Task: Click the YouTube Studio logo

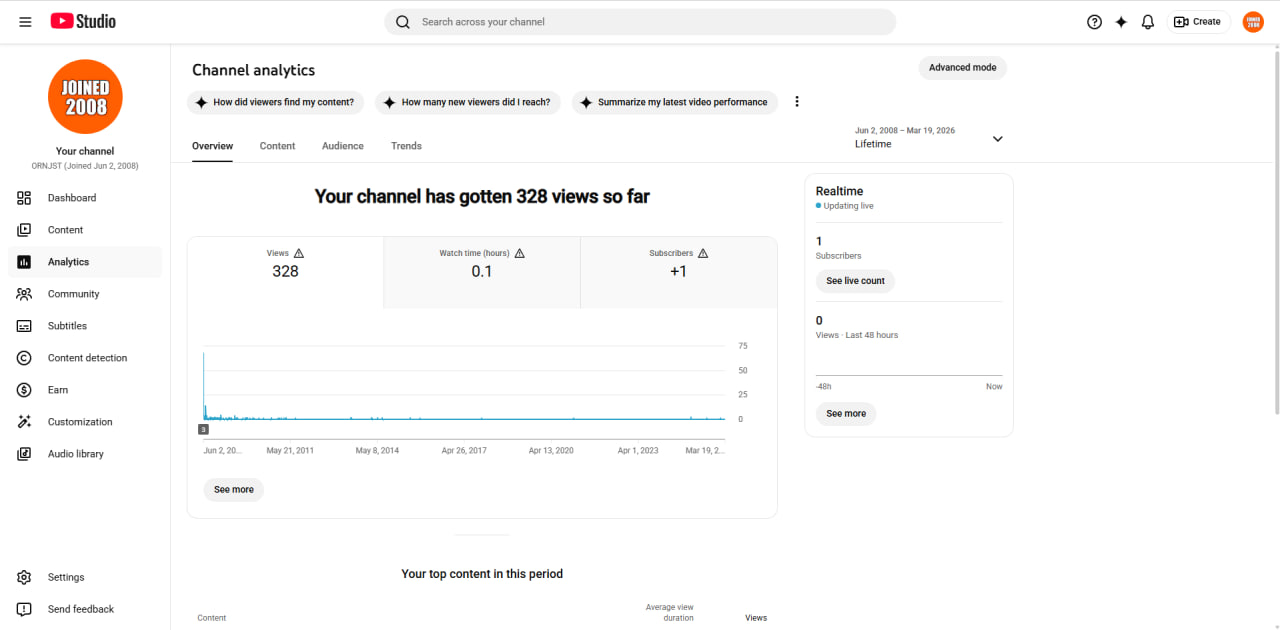Action: click(x=83, y=21)
